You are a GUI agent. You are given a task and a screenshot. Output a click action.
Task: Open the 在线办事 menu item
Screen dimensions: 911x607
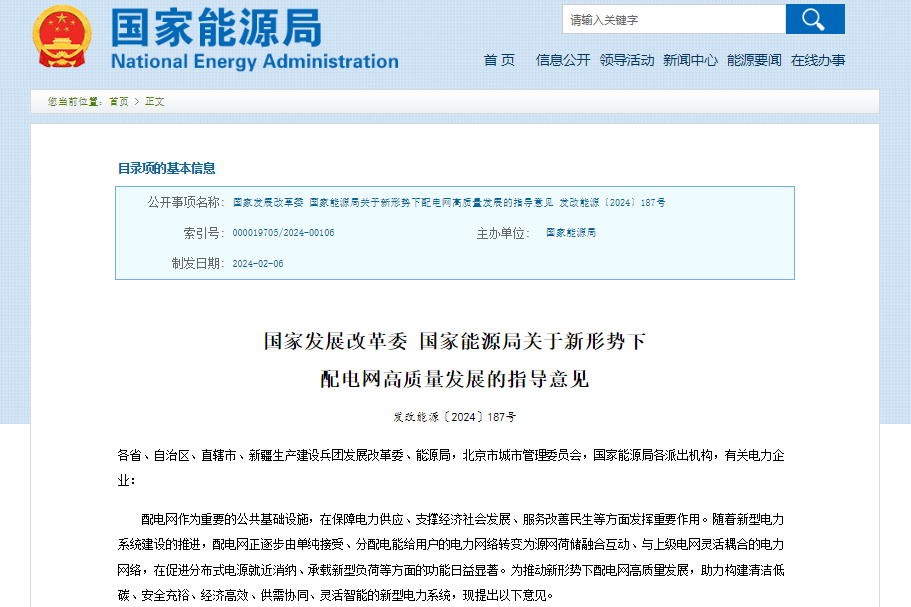click(x=820, y=60)
